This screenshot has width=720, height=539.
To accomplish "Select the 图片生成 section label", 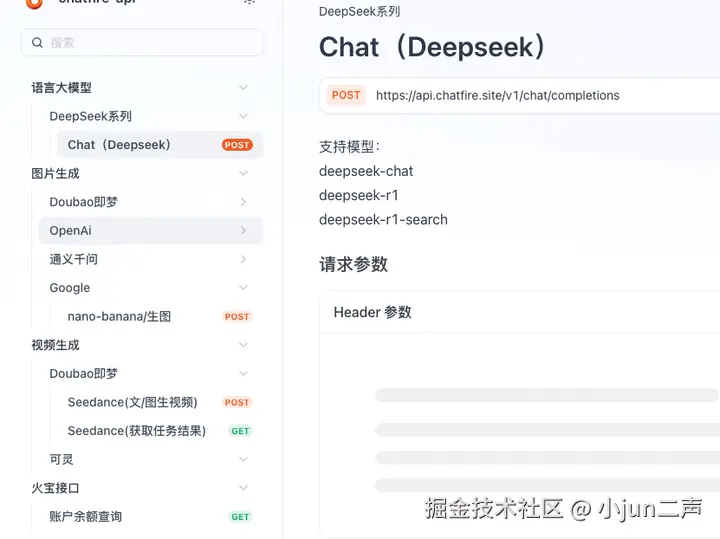I will point(55,174).
